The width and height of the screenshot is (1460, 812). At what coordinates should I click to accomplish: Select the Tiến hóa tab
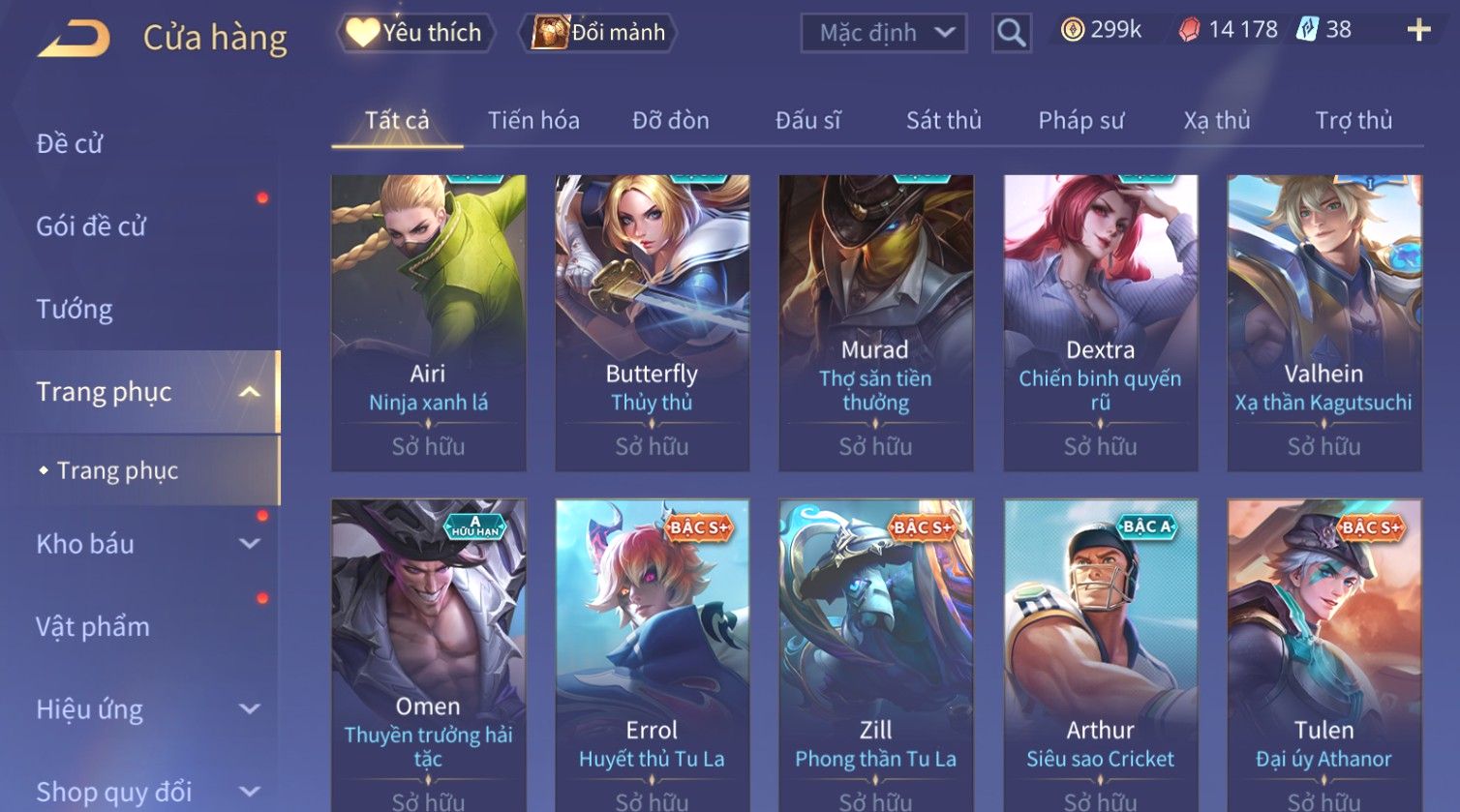[533, 121]
